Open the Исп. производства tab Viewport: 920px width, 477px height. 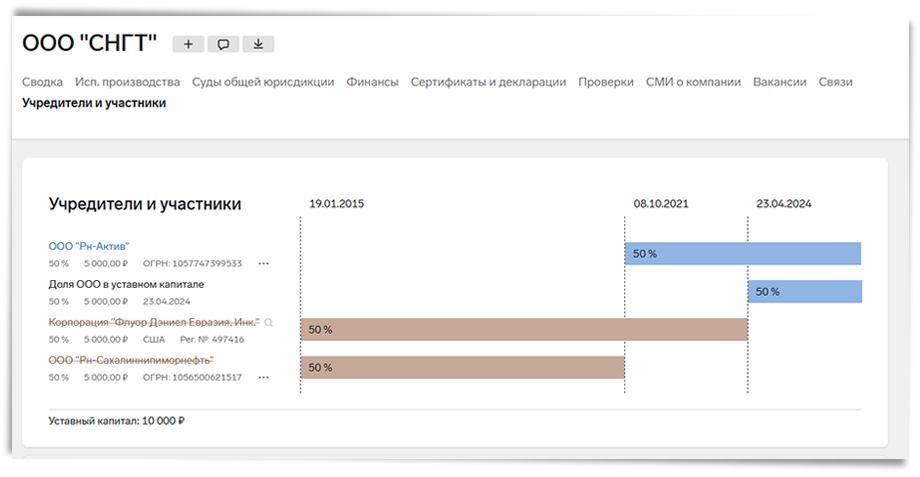click(x=127, y=82)
